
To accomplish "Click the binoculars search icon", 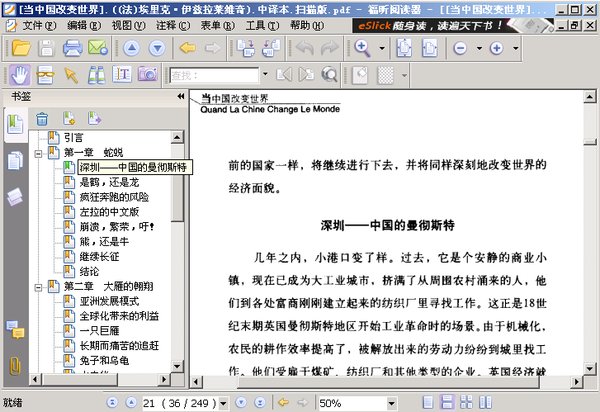I will click(x=96, y=75).
